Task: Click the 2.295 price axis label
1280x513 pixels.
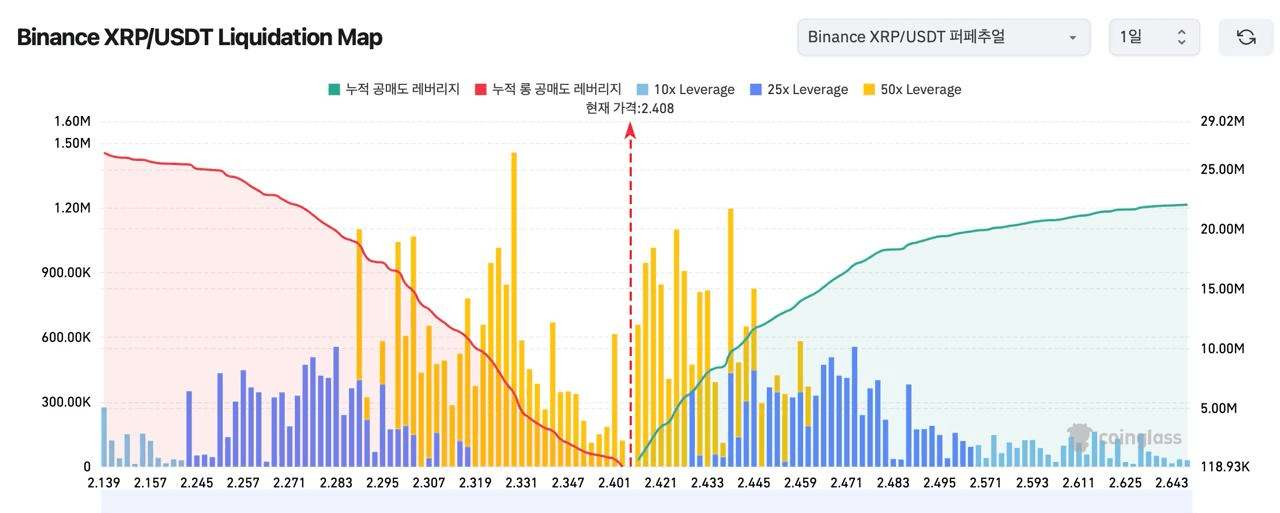Action: (x=382, y=483)
